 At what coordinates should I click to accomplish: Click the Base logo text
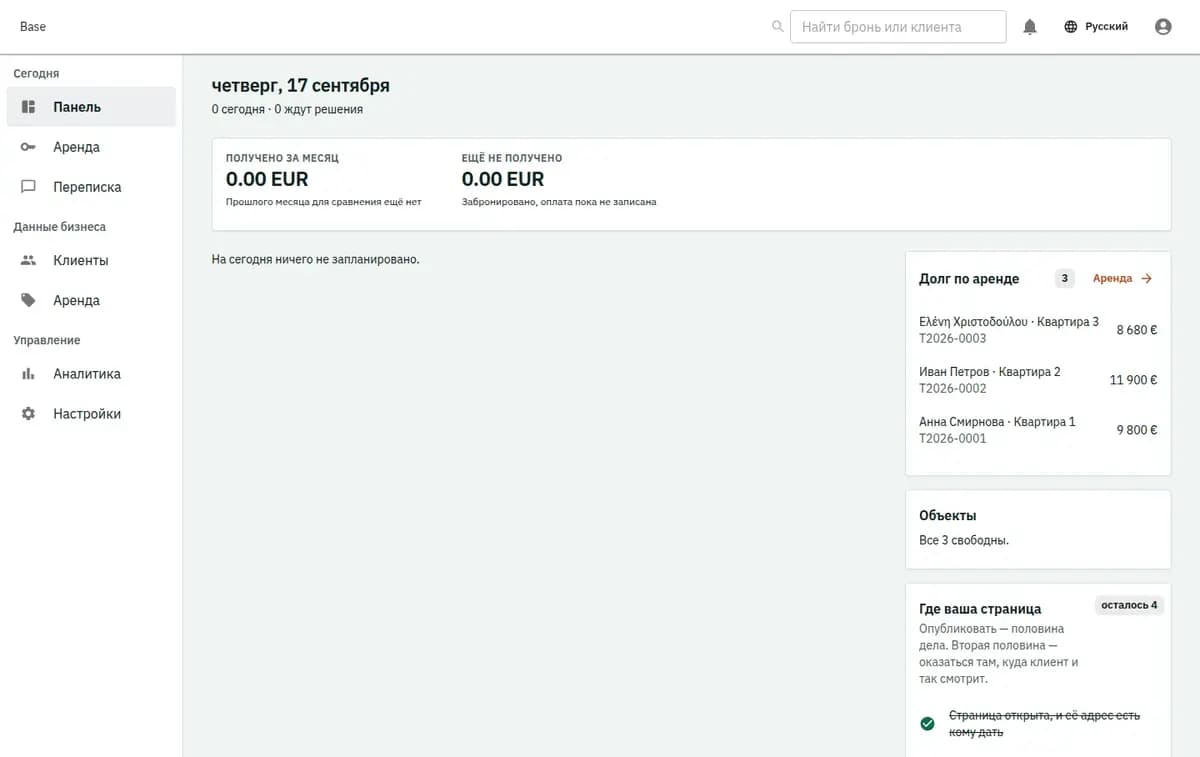tap(33, 27)
